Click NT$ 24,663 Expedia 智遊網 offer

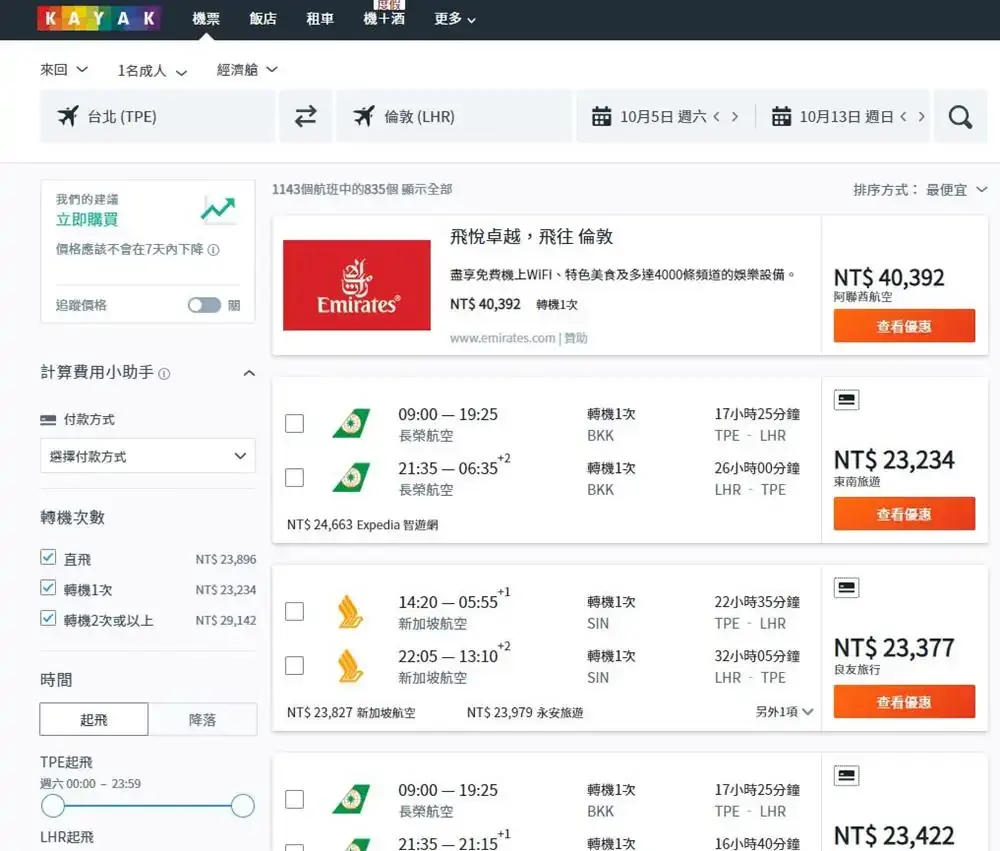coord(362,525)
